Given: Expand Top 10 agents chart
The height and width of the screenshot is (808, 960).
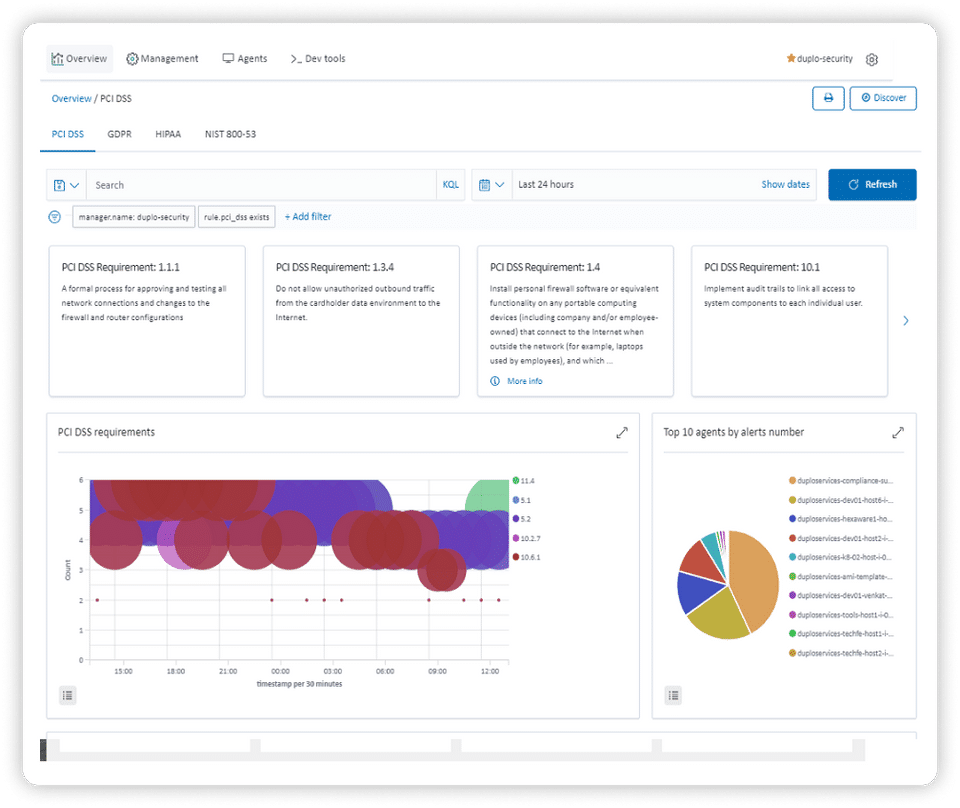Looking at the screenshot, I should click(x=898, y=433).
